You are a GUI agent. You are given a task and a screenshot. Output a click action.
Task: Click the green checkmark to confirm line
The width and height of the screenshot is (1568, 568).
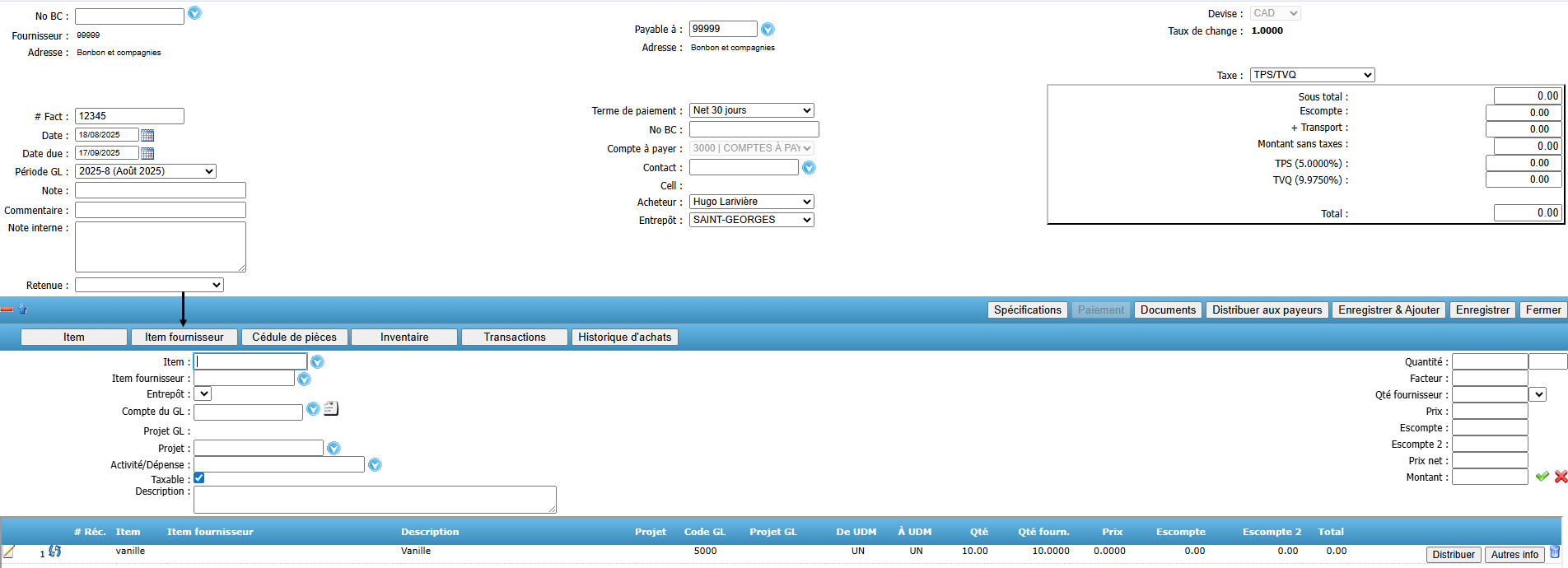click(x=1542, y=477)
